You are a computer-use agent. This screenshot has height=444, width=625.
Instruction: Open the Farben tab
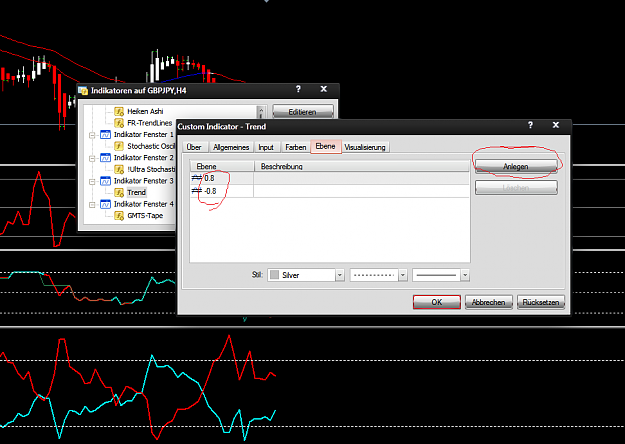pyautogui.click(x=295, y=147)
